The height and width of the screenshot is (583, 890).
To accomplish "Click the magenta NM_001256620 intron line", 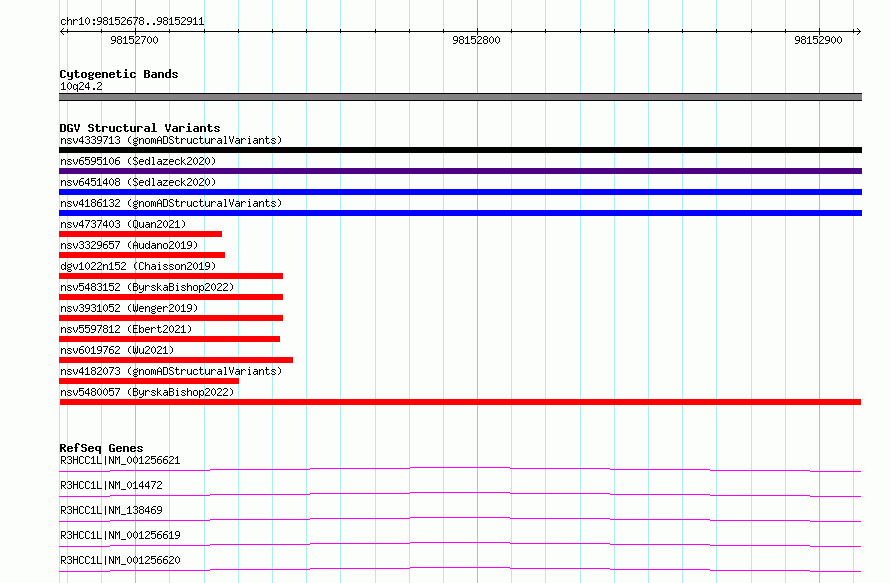I will coord(460,569).
